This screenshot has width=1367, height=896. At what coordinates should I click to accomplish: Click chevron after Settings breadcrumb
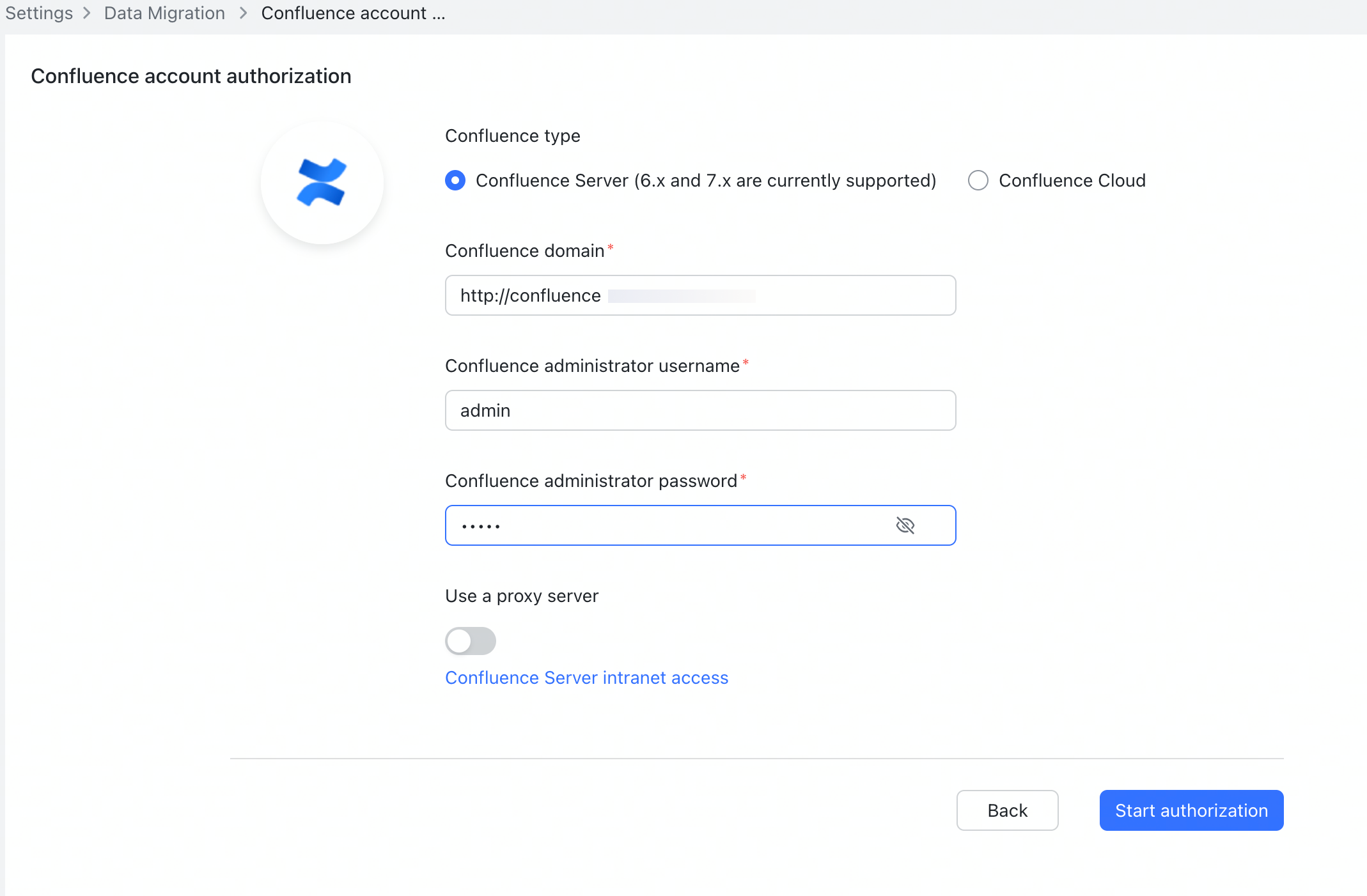87,13
